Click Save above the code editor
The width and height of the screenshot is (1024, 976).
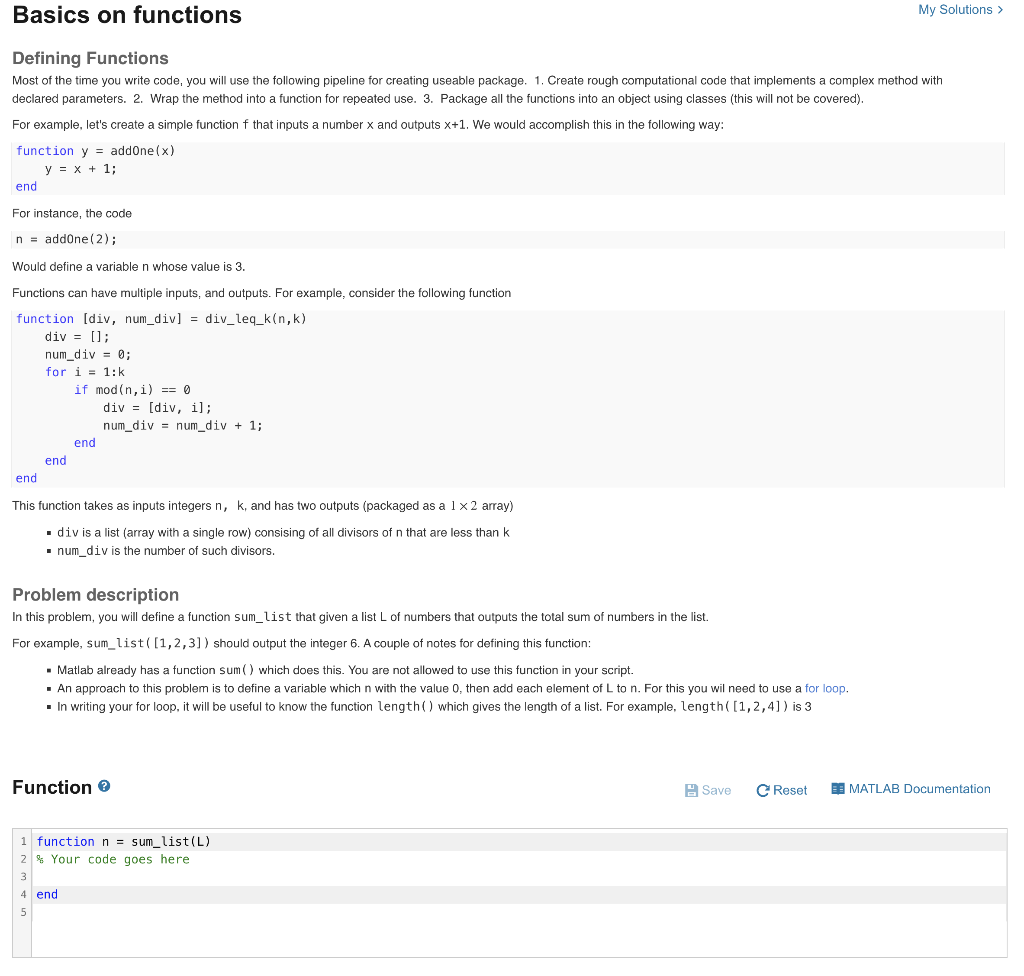coord(707,790)
